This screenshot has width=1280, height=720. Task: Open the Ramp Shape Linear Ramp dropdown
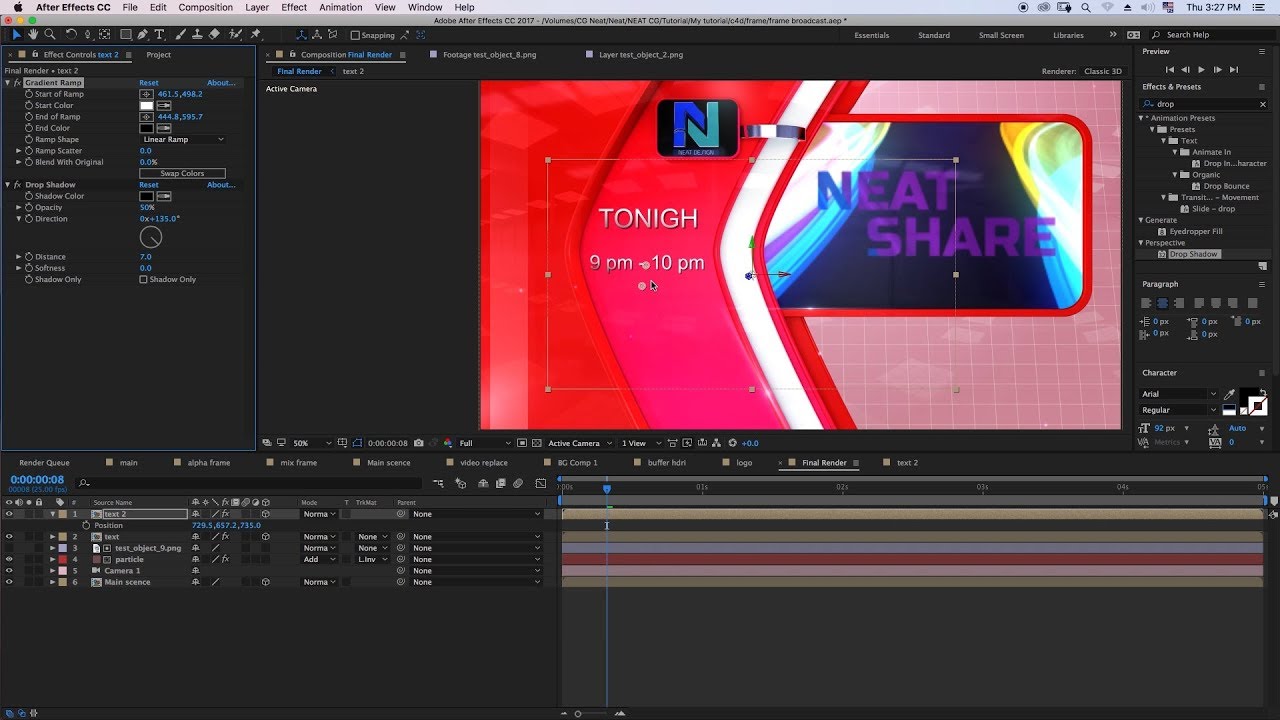click(x=184, y=140)
